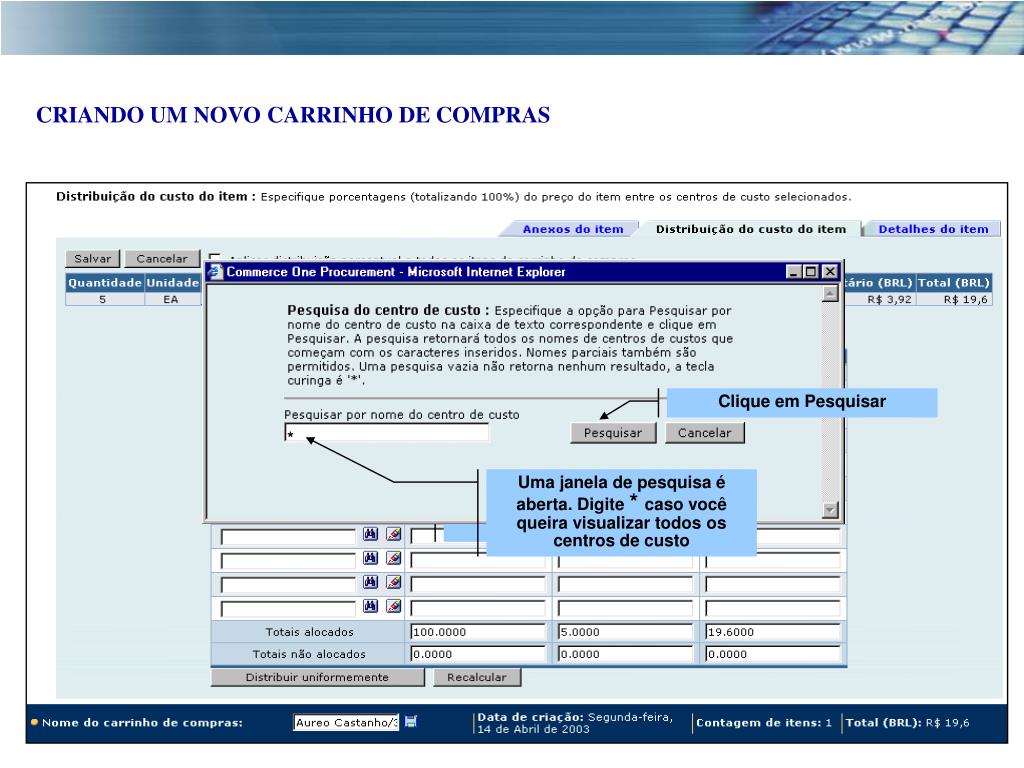Click the unit cell showing EA

(170, 299)
